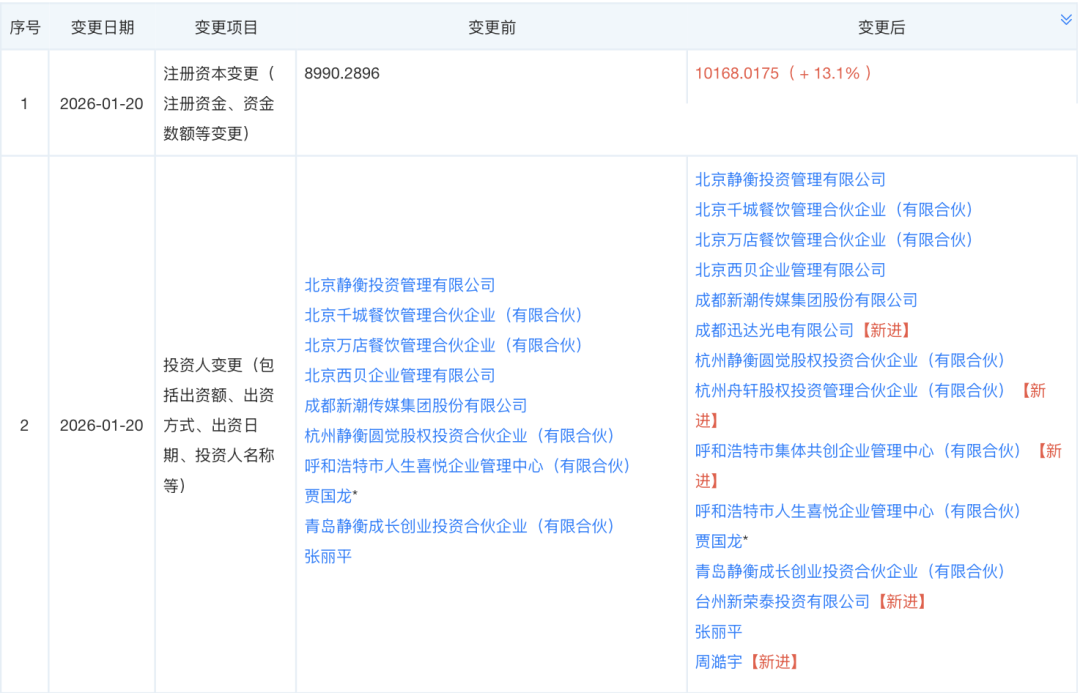This screenshot has height=693, width=1080.
Task: Click the red 10168.0175 registered capital value
Action: click(737, 73)
